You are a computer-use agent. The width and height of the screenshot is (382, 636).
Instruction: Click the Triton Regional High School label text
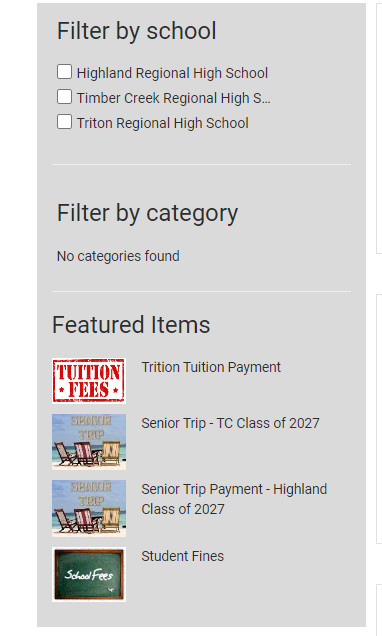[163, 123]
